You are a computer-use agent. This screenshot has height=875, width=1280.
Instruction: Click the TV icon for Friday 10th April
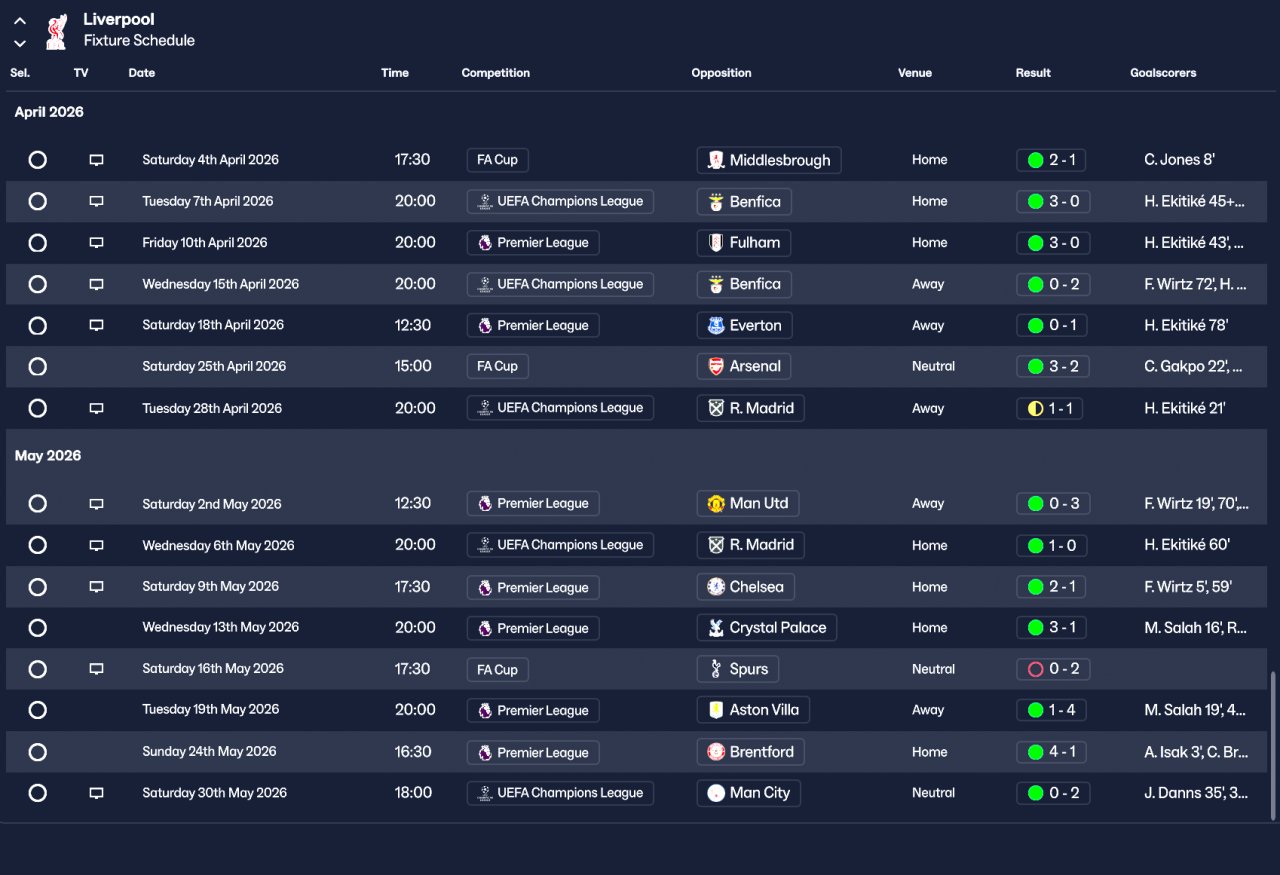[96, 243]
